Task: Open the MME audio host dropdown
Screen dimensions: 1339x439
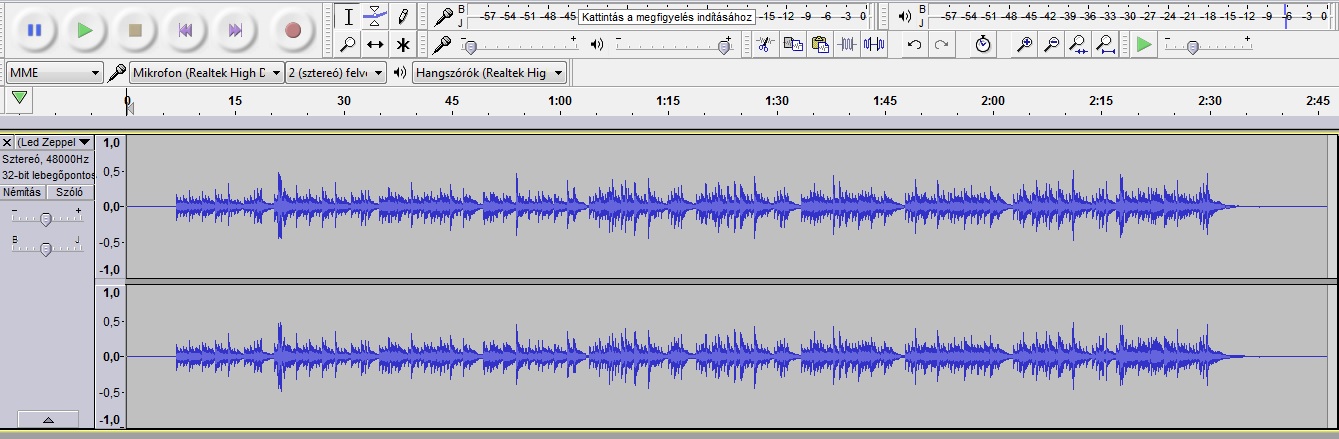Action: (54, 73)
